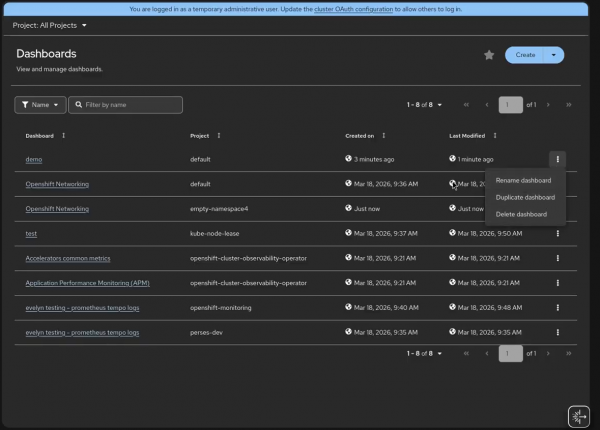Sort table by Created on column

pyautogui.click(x=384, y=135)
